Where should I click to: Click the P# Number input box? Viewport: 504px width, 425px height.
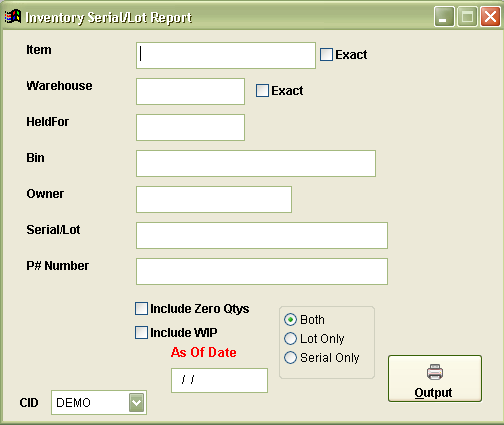pyautogui.click(x=262, y=271)
